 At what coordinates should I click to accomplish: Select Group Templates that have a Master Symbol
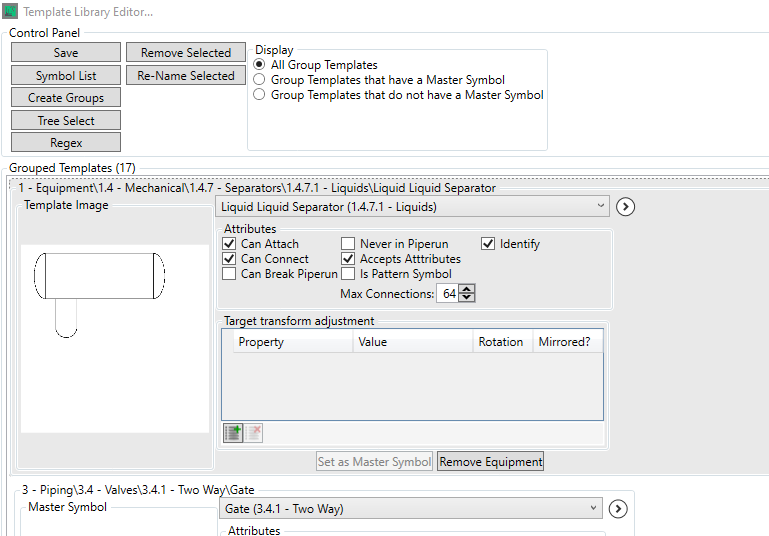pos(260,80)
